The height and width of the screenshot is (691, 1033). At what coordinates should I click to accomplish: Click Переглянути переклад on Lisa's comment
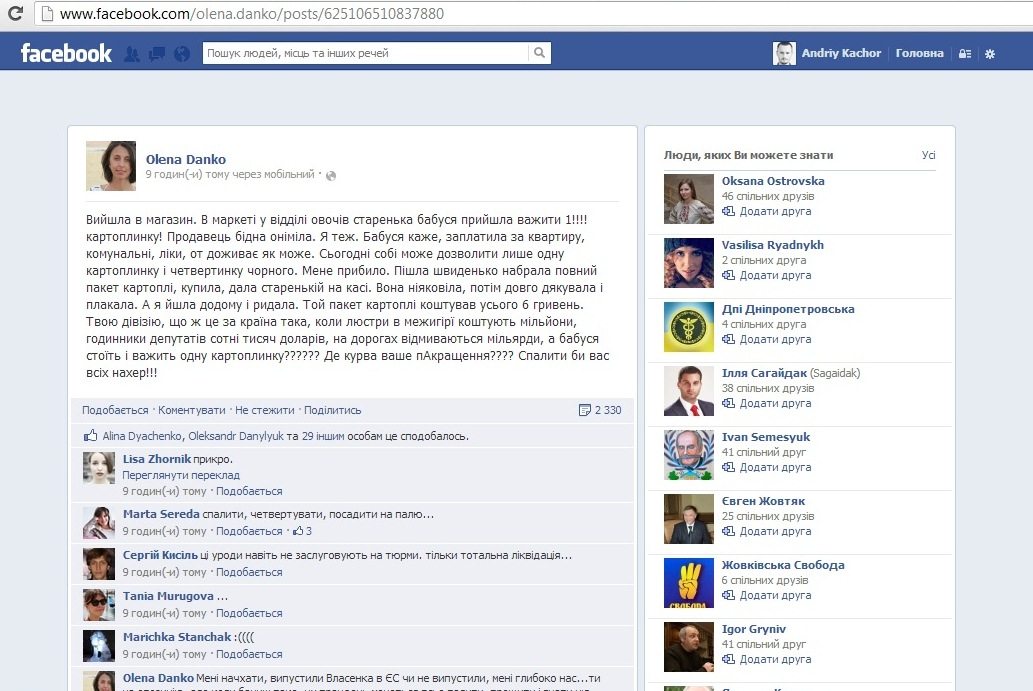181,475
